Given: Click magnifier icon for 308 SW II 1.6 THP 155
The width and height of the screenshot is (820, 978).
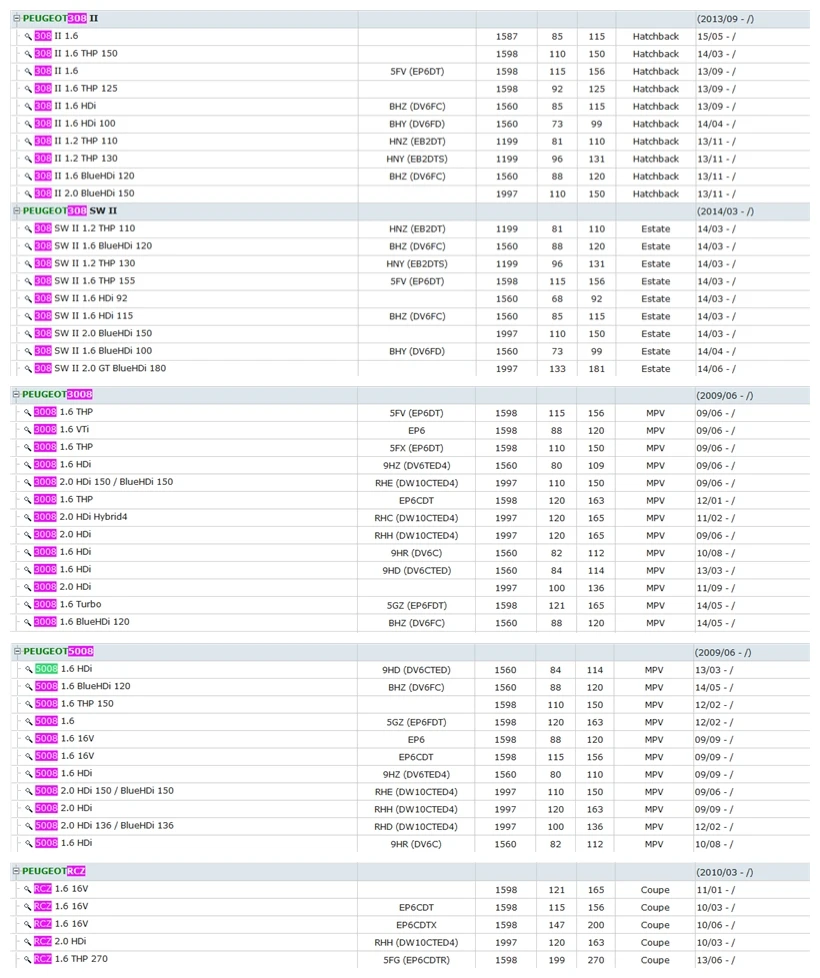Looking at the screenshot, I should point(28,281).
